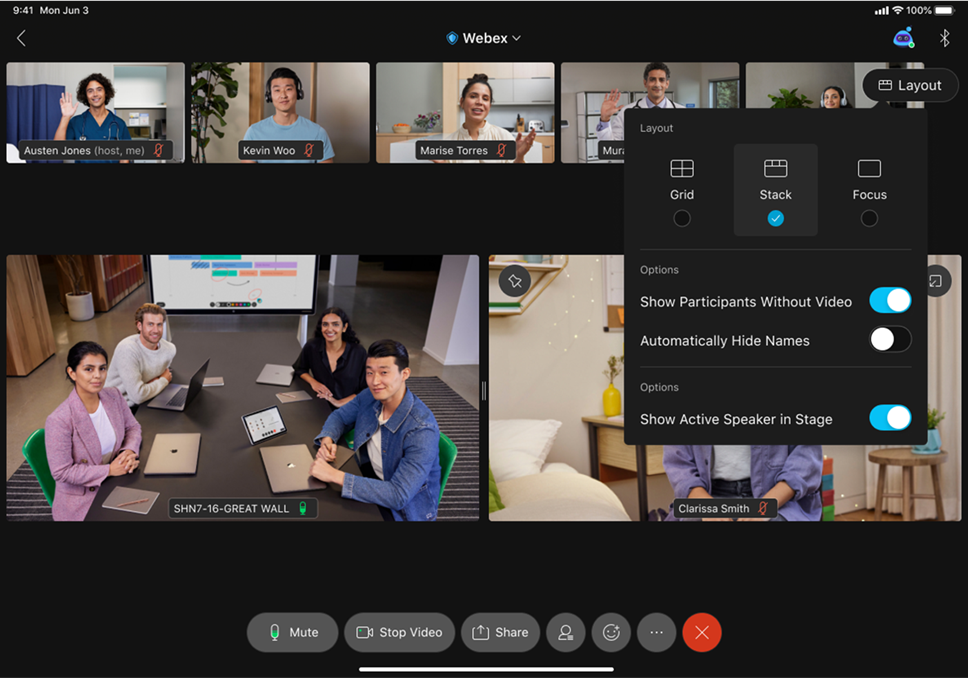Choose the Focus layout option
968x678 pixels.
coord(869,190)
